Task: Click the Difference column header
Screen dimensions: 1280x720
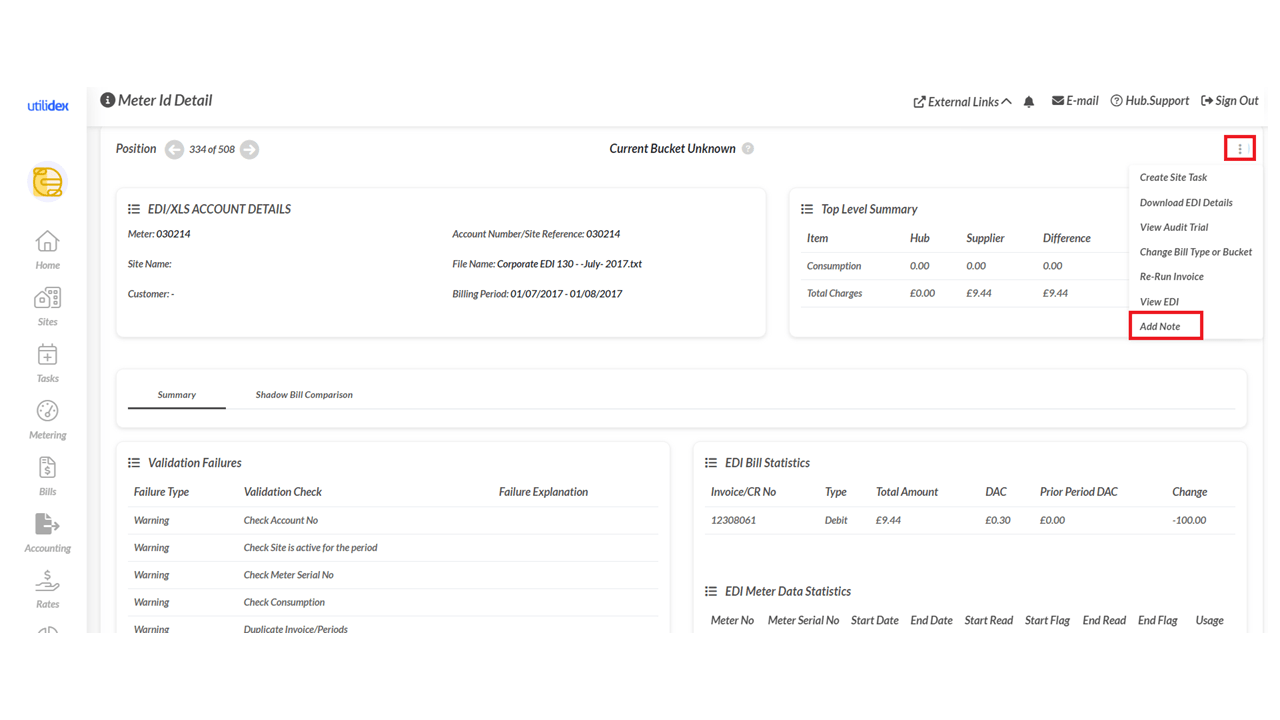Action: (x=1066, y=238)
